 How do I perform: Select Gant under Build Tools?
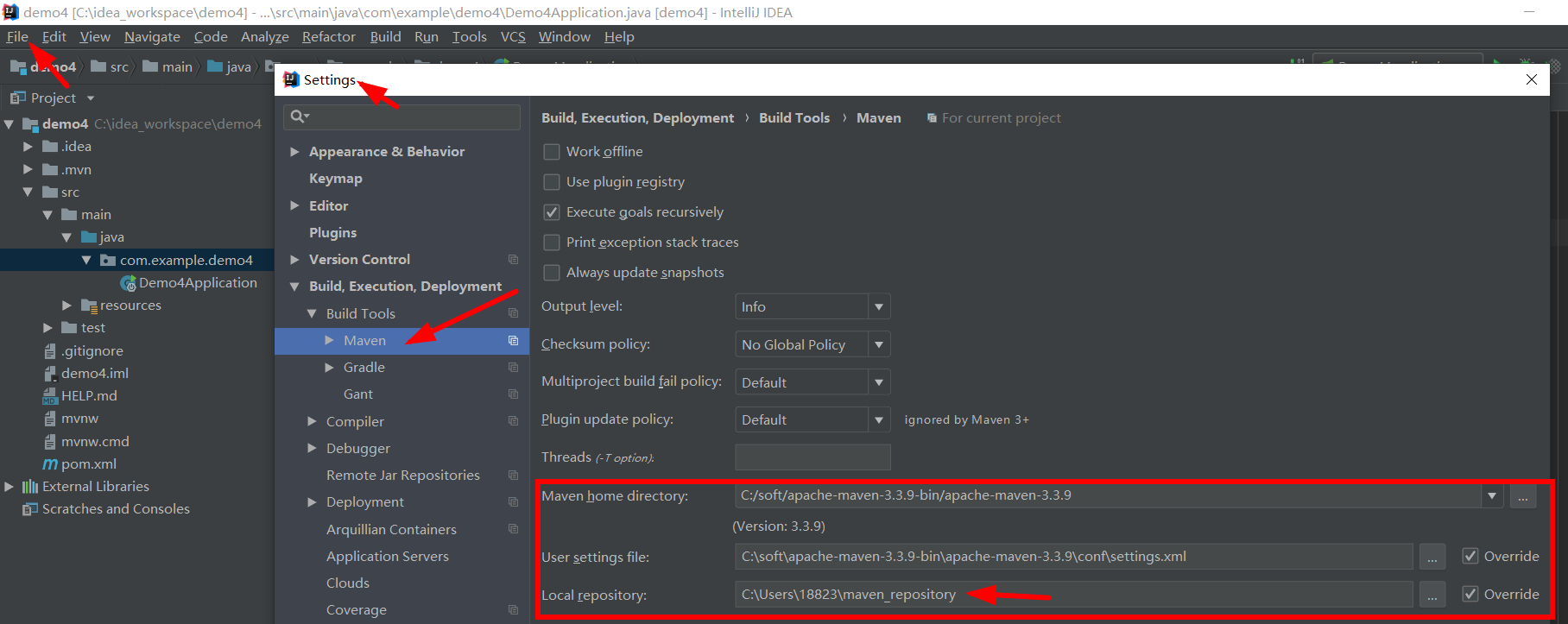click(357, 394)
